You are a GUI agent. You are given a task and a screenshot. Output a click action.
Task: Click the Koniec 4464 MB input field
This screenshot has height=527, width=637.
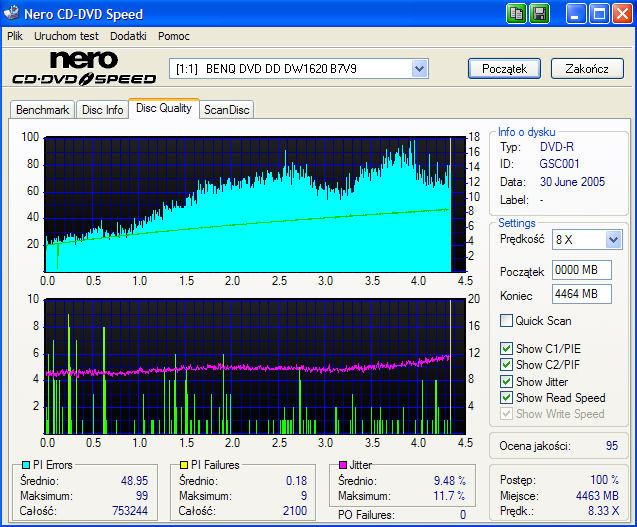[x=582, y=294]
